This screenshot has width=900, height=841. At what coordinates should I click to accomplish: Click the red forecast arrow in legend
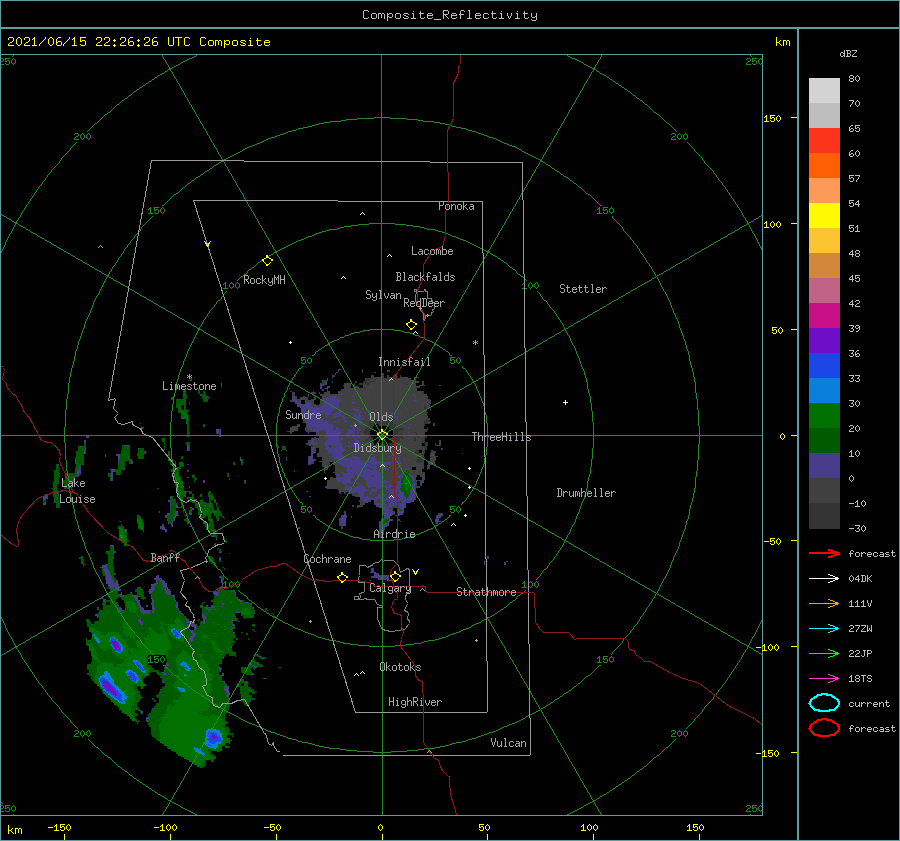coord(824,553)
